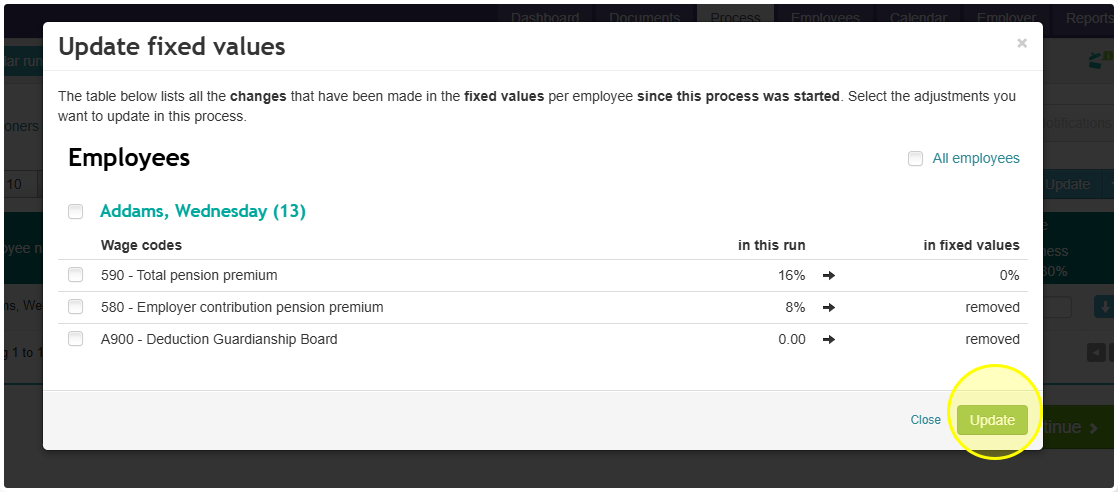Check the 590 Total pension premium box
Screen dimensions: 1118x492
pos(76,275)
